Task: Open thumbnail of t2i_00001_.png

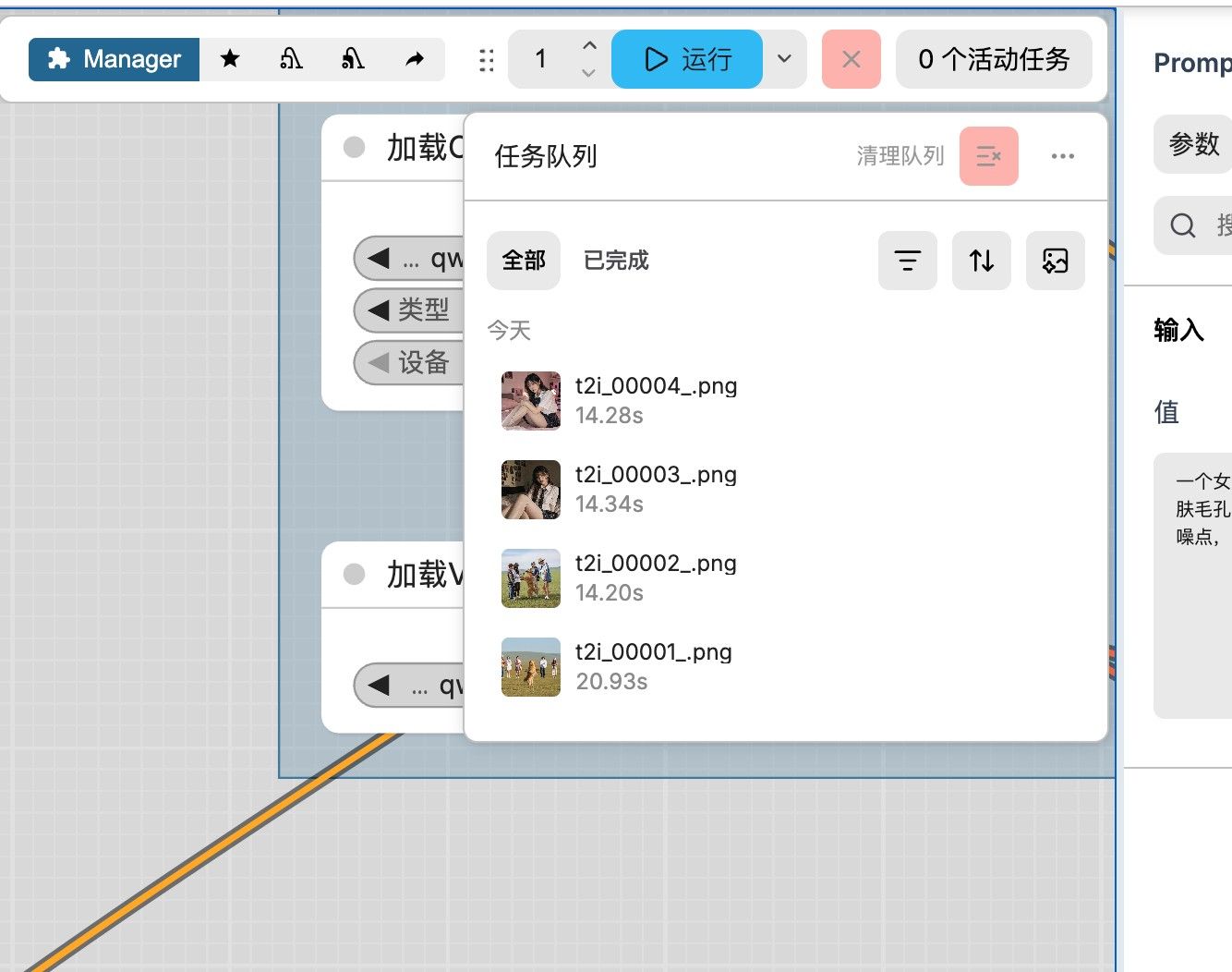Action: pos(531,667)
